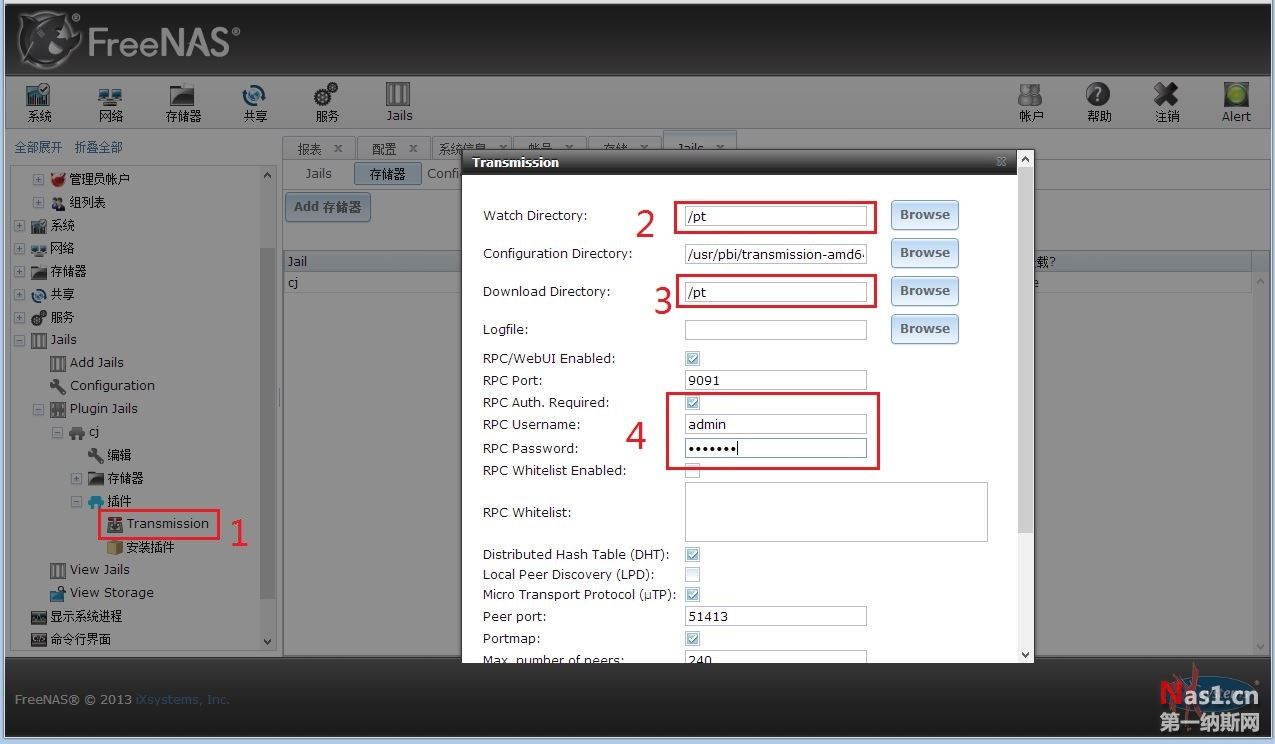The image size is (1275, 744).
Task: Open the 帮助 (Help) toolbar icon
Action: pos(1099,102)
